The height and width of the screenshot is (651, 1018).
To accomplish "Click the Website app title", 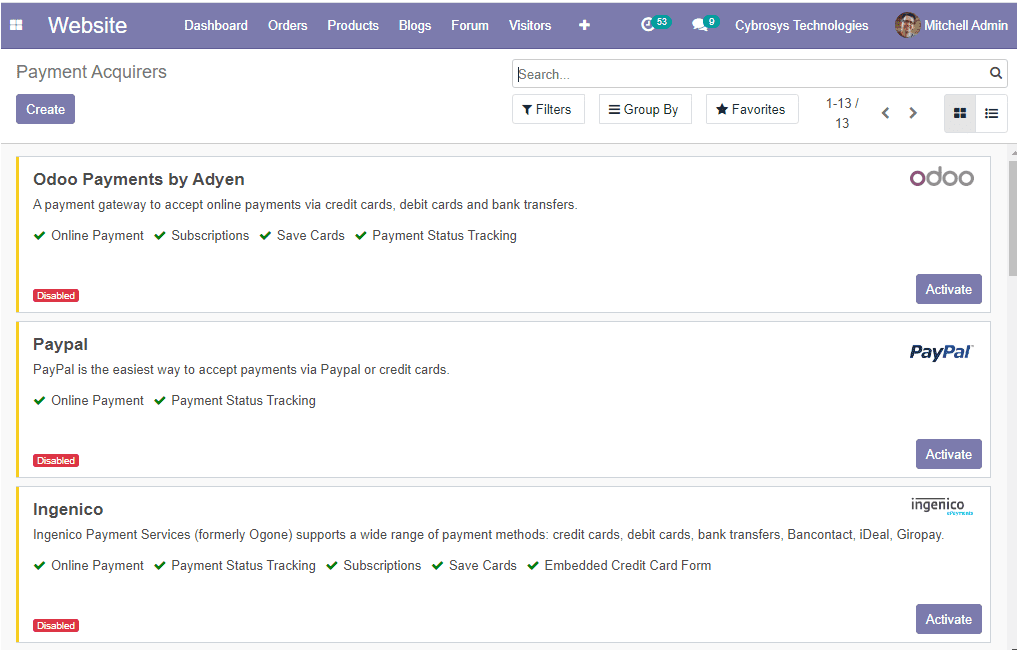I will 88,25.
